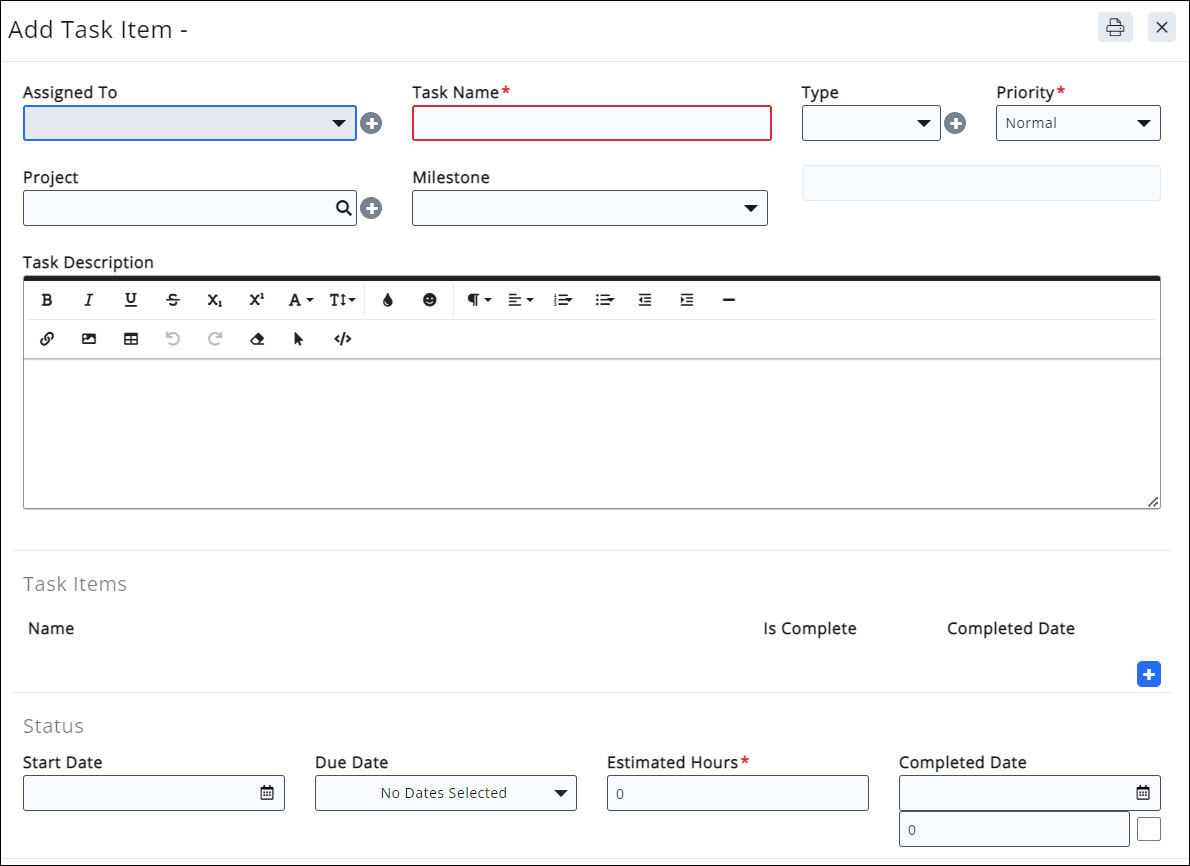Viewport: 1190px width, 866px height.
Task: Insert a link using the link icon
Action: (47, 339)
